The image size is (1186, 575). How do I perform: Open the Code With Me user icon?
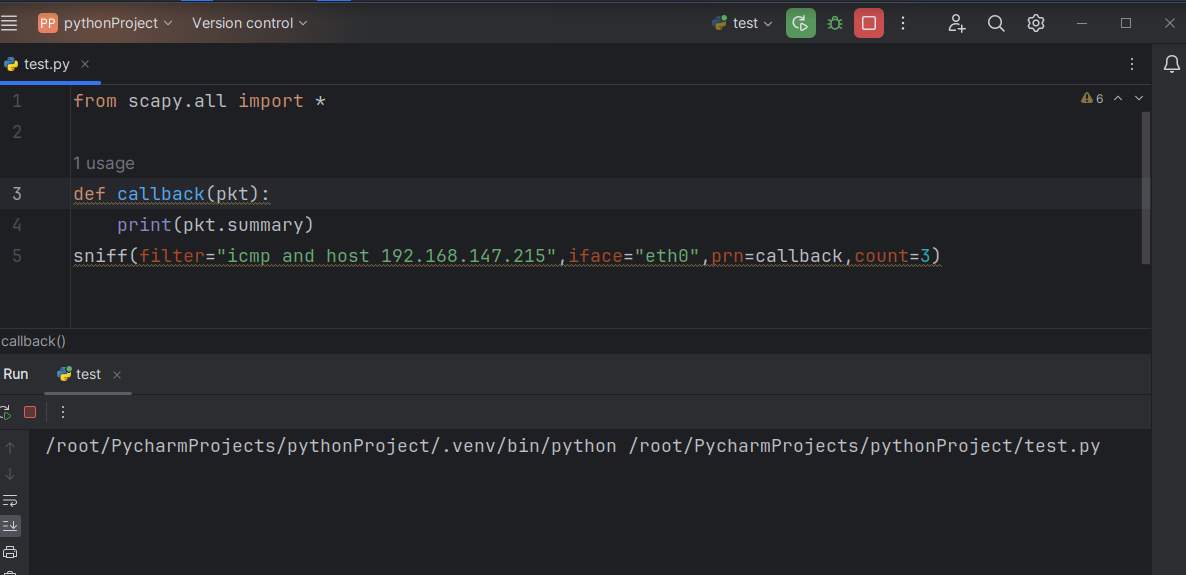(957, 23)
